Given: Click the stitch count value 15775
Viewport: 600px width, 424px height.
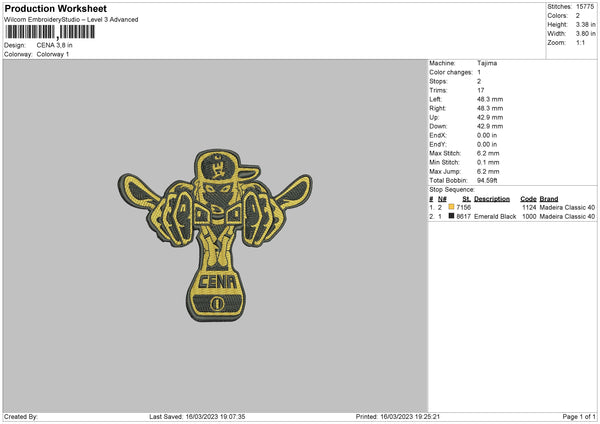Looking at the screenshot, I should 585,7.
